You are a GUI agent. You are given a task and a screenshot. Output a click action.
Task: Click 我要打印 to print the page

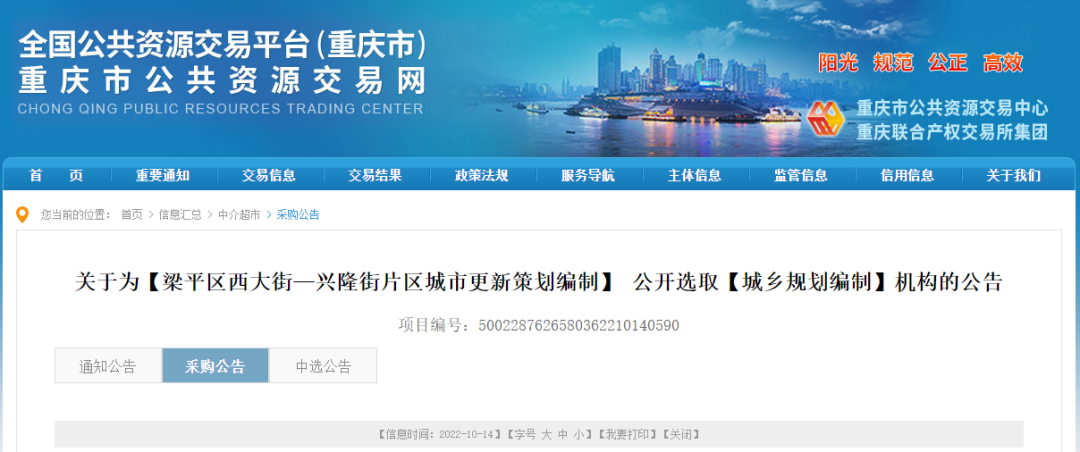coord(627,435)
